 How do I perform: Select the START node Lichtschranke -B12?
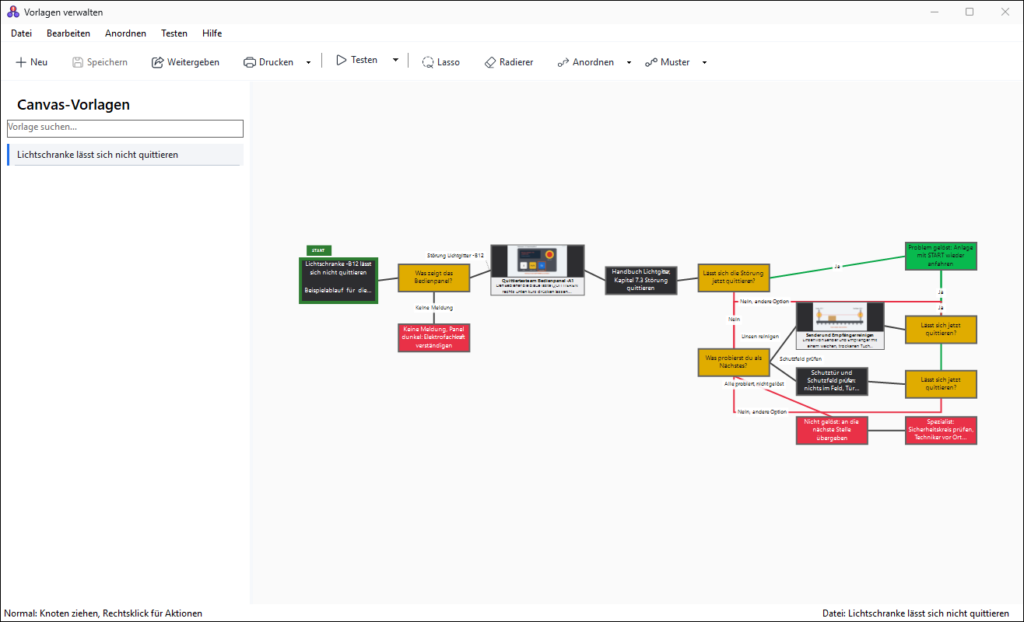click(x=338, y=281)
